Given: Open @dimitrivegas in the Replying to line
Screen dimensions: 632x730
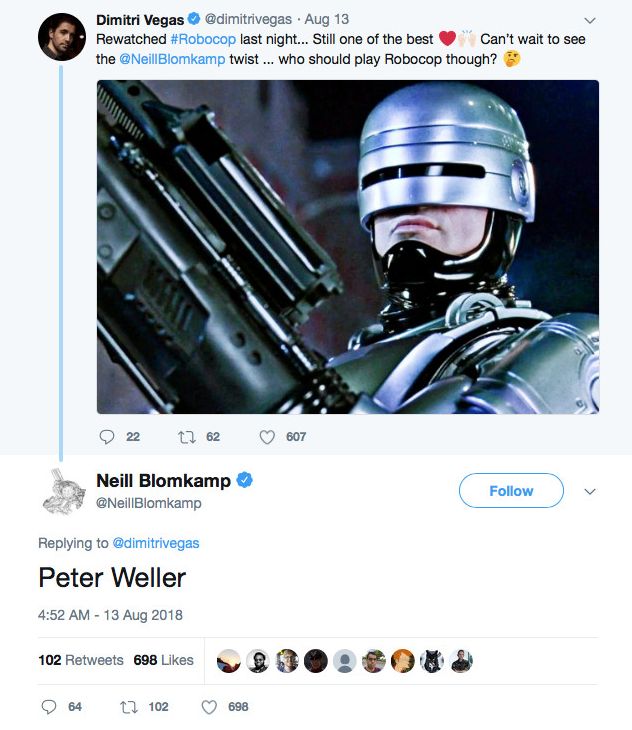Looking at the screenshot, I should (x=156, y=543).
